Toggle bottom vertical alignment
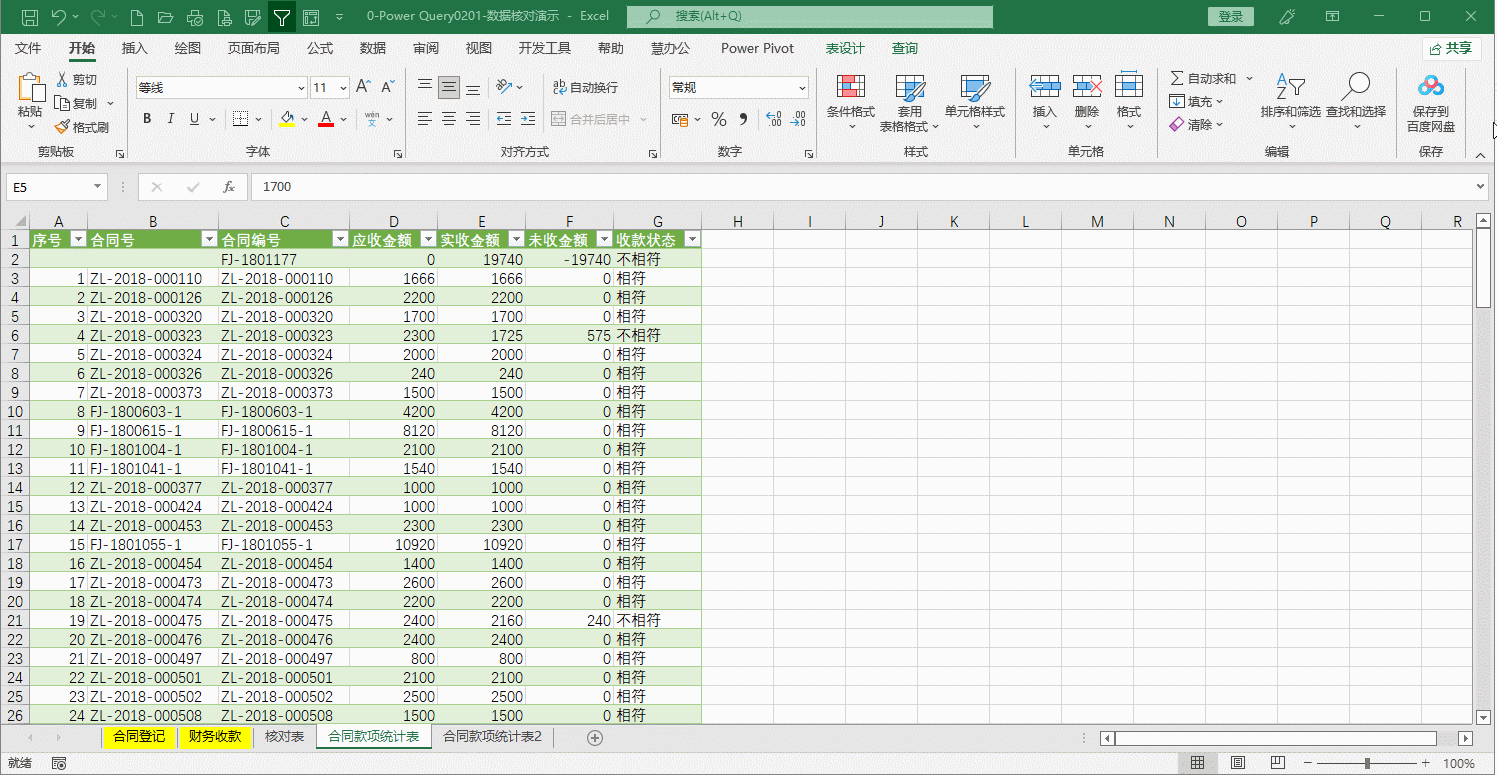Image resolution: width=1497 pixels, height=775 pixels. coord(473,88)
